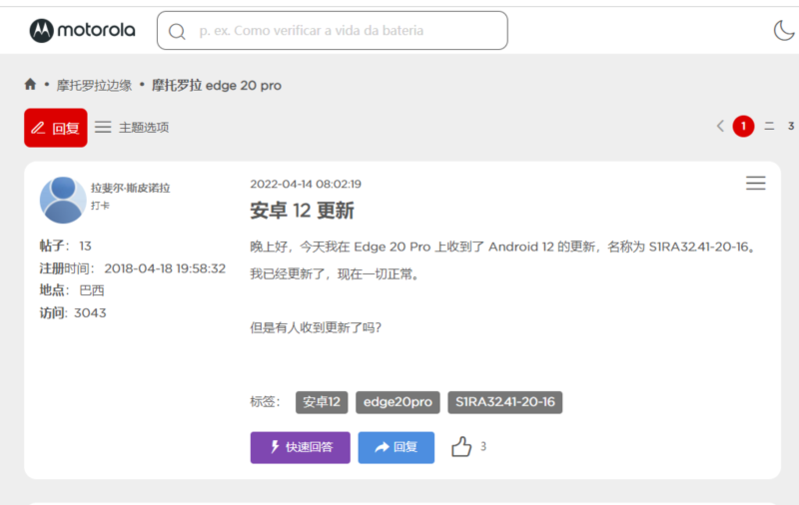
Task: Click the 地点: 巴西 text
Action: 72,290
